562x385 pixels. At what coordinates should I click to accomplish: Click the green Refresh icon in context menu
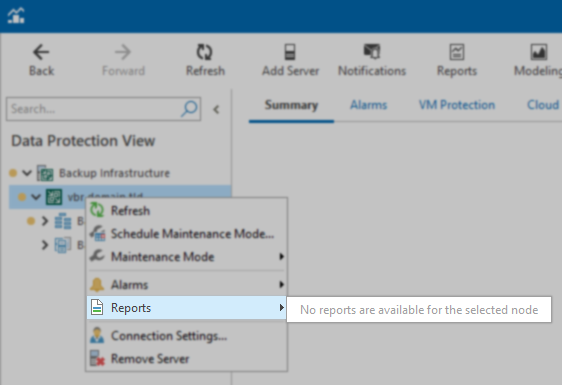[x=97, y=210]
